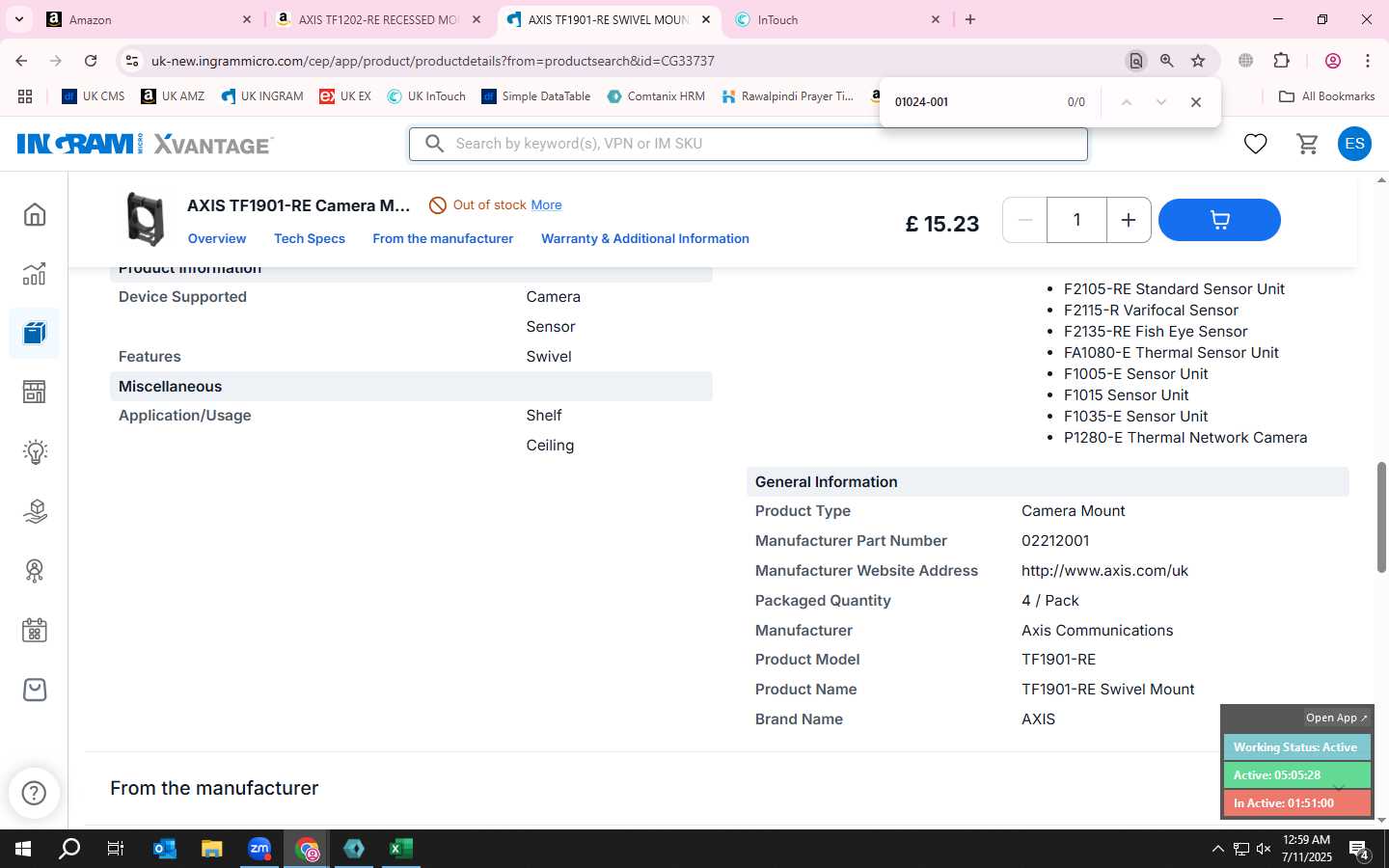
Task: Click the http://www.axis.com/uk website address
Action: point(1104,571)
